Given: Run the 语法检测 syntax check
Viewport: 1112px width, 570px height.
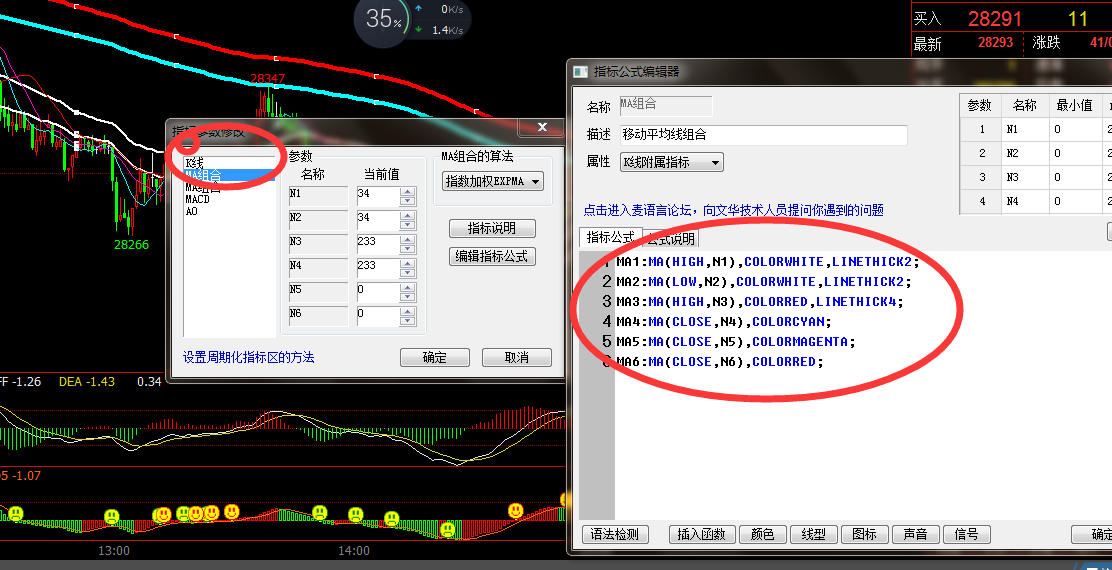Looking at the screenshot, I should click(x=616, y=535).
